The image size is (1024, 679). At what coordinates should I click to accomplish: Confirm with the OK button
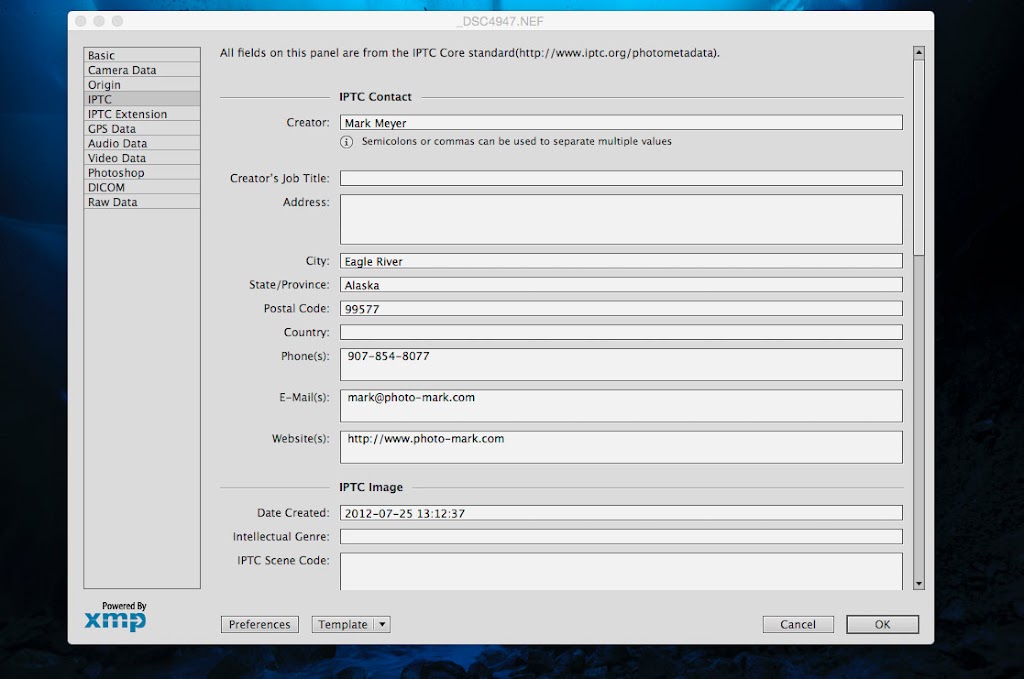[882, 624]
